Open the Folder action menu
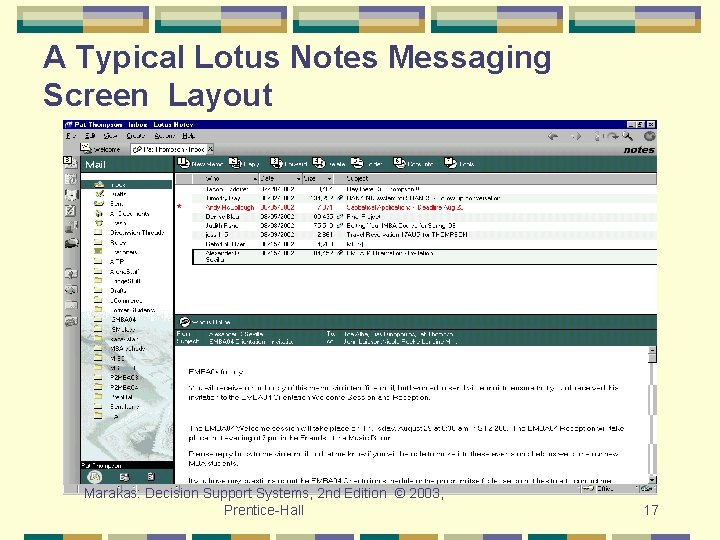This screenshot has width=720, height=540. click(367, 163)
